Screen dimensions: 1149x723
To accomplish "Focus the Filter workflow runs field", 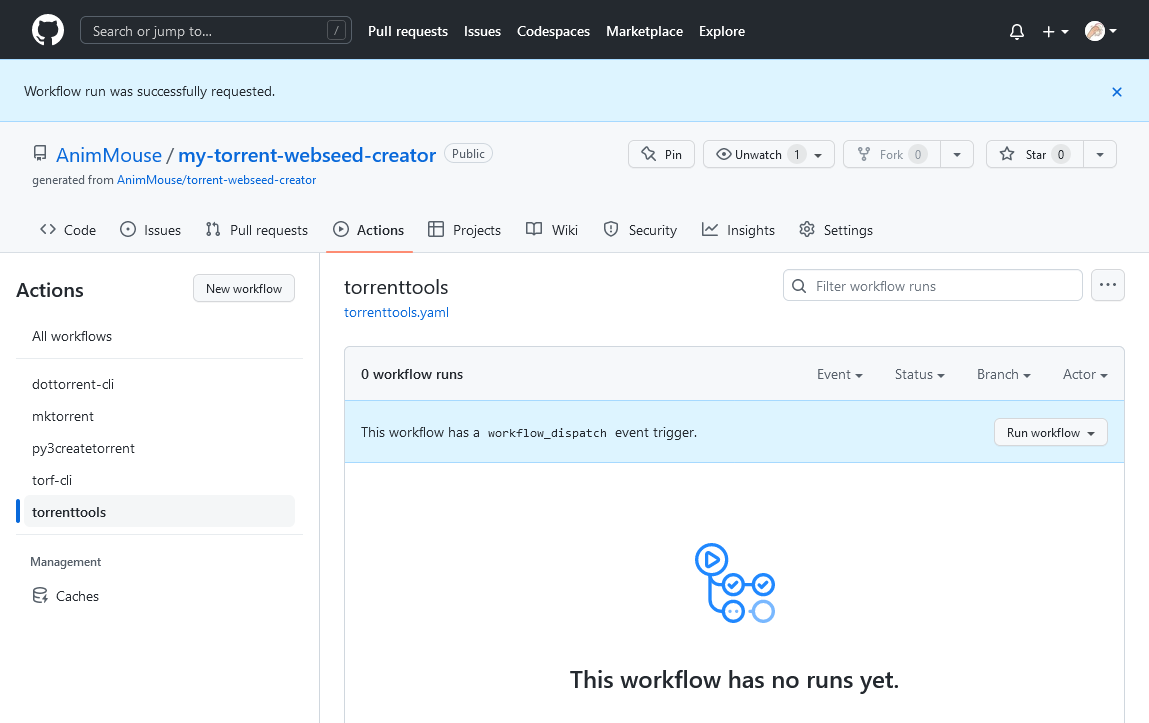I will (932, 286).
